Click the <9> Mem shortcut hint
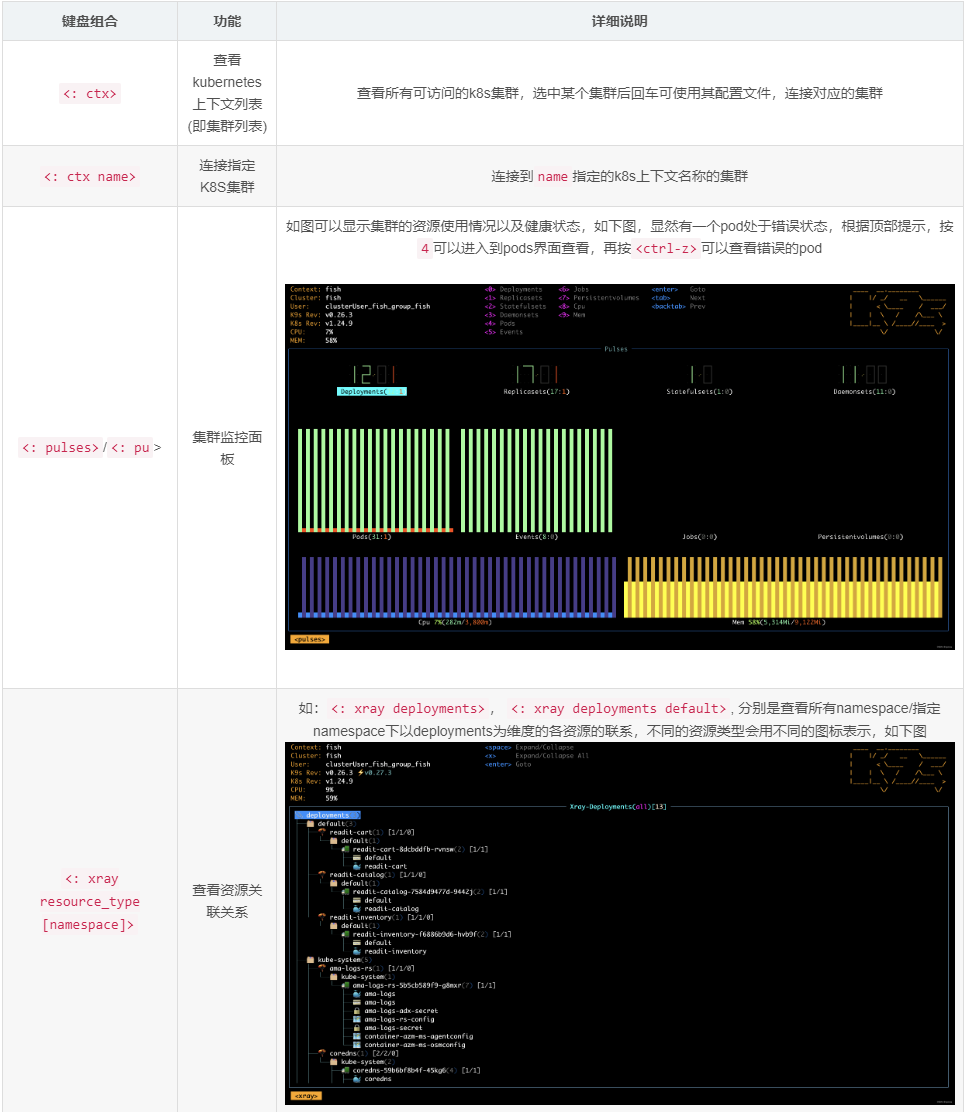Screen dimensions: 965x1112 (x=572, y=315)
